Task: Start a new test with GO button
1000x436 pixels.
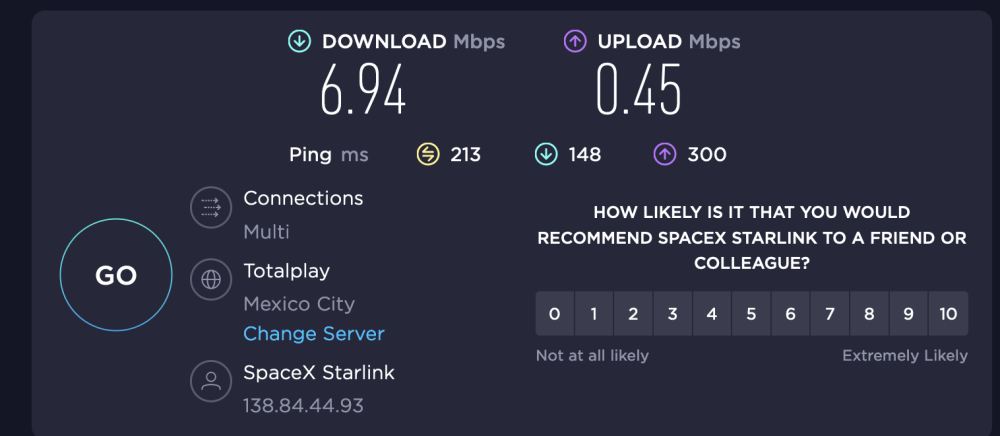Action: pos(116,275)
